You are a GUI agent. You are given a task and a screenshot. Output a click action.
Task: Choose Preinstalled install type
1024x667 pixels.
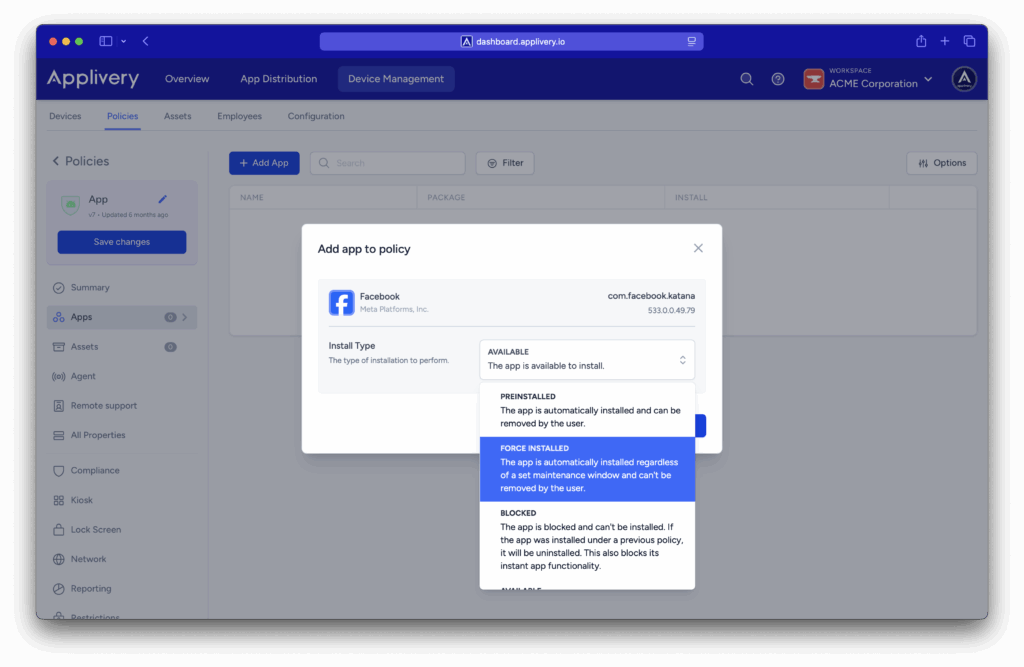coord(587,410)
